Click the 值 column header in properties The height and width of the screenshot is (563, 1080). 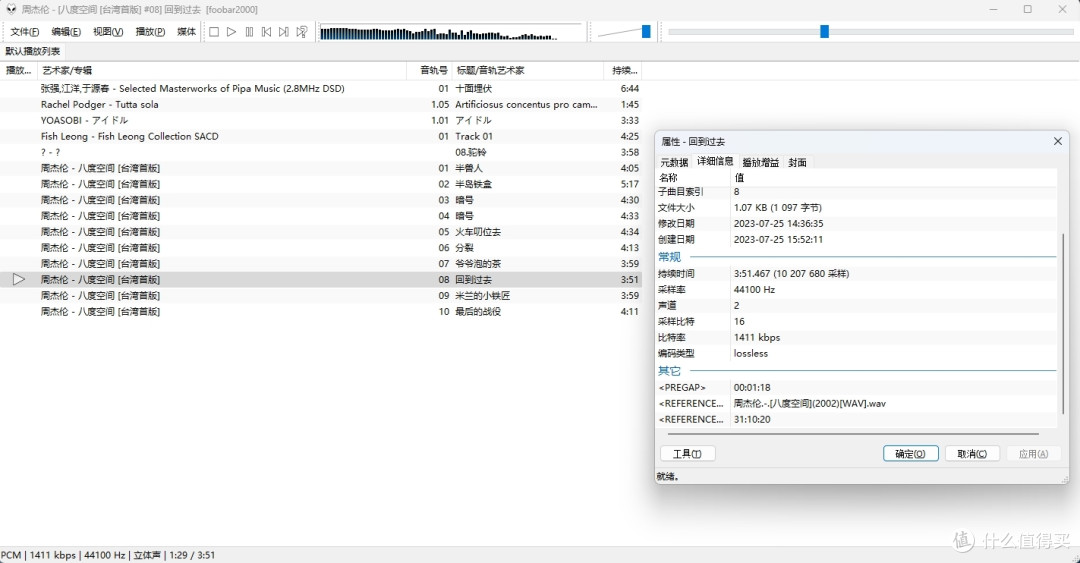(x=893, y=177)
